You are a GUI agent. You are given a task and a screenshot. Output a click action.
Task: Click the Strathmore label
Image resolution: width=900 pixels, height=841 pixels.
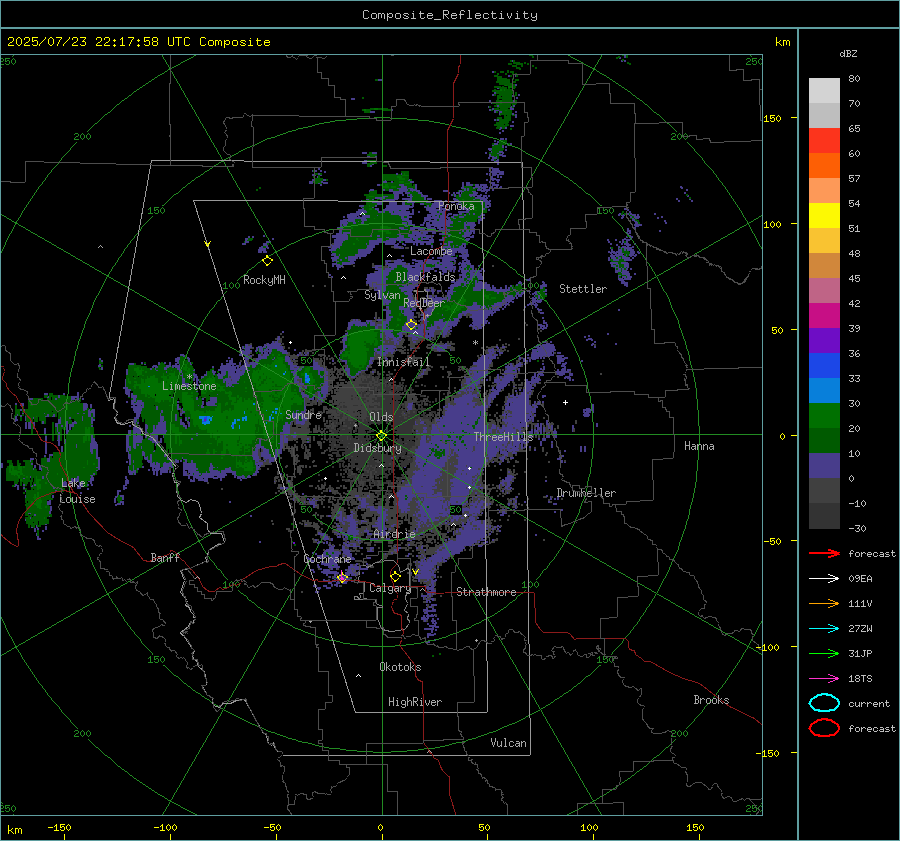coord(486,592)
